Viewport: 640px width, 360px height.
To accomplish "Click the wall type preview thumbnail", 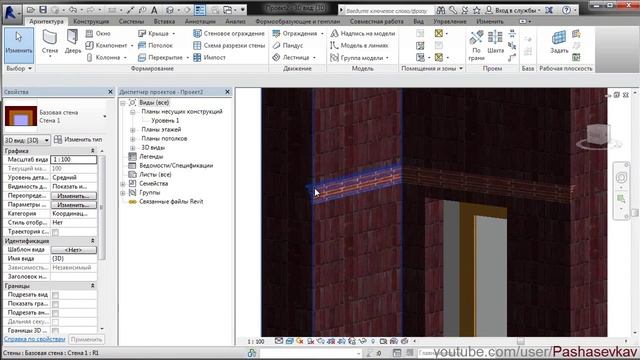I will (x=21, y=116).
